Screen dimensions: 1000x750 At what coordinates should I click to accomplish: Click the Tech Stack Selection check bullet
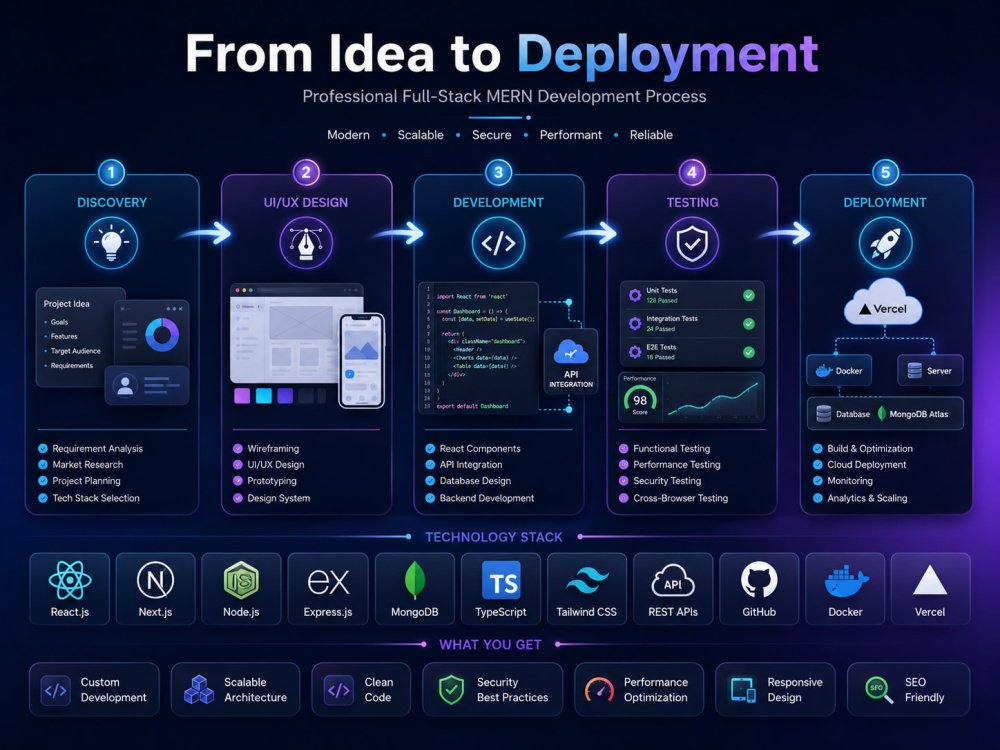point(43,498)
